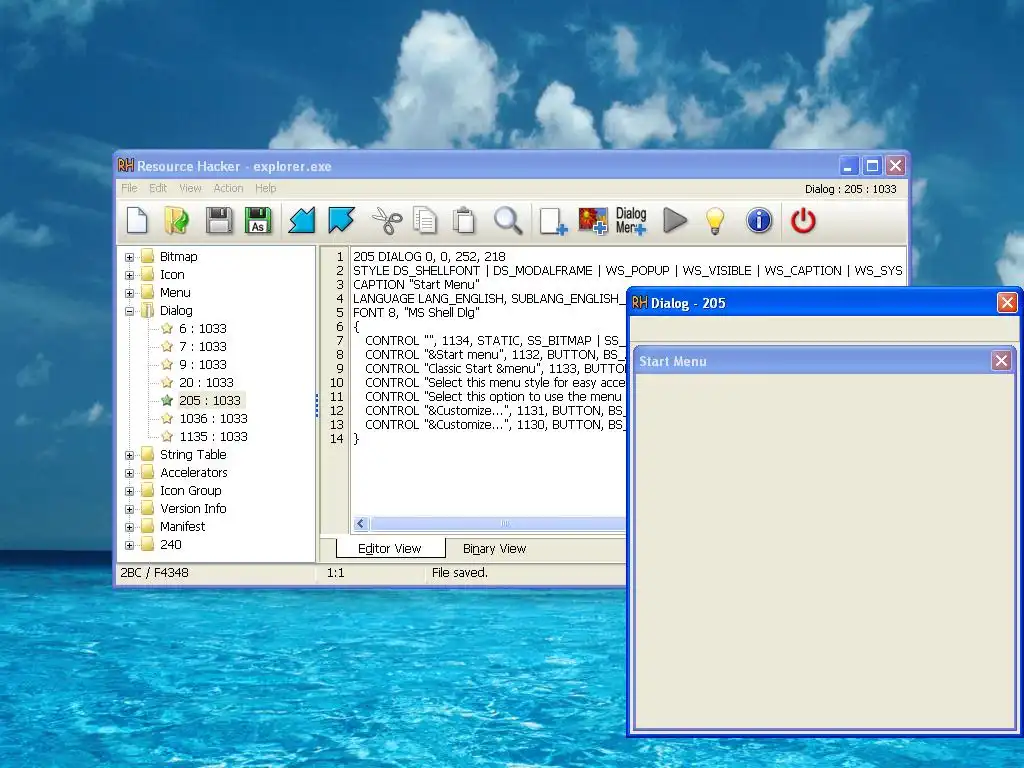
Task: Click the green Save As floppy icon
Action: pyautogui.click(x=258, y=220)
